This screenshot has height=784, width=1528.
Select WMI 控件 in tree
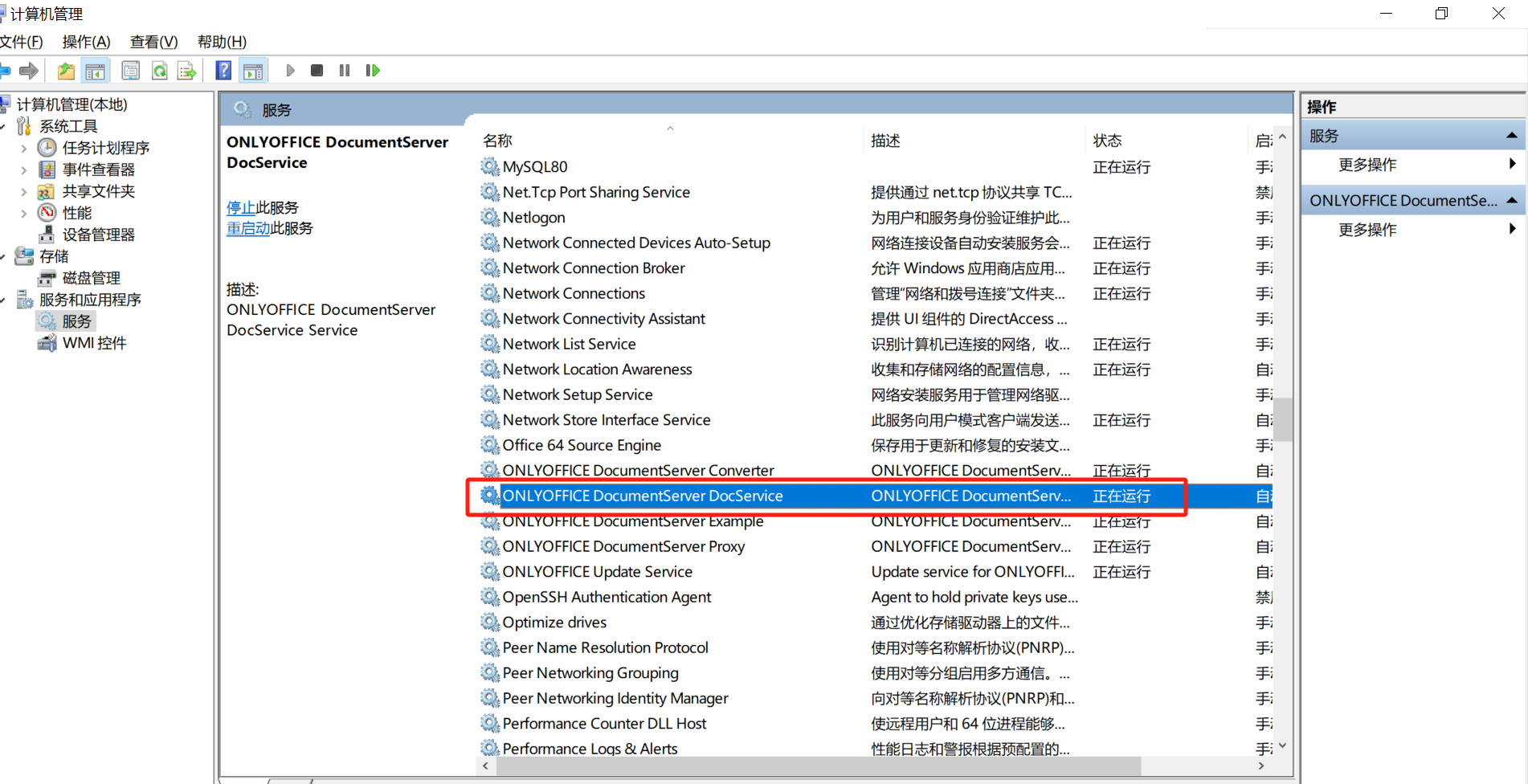point(95,343)
